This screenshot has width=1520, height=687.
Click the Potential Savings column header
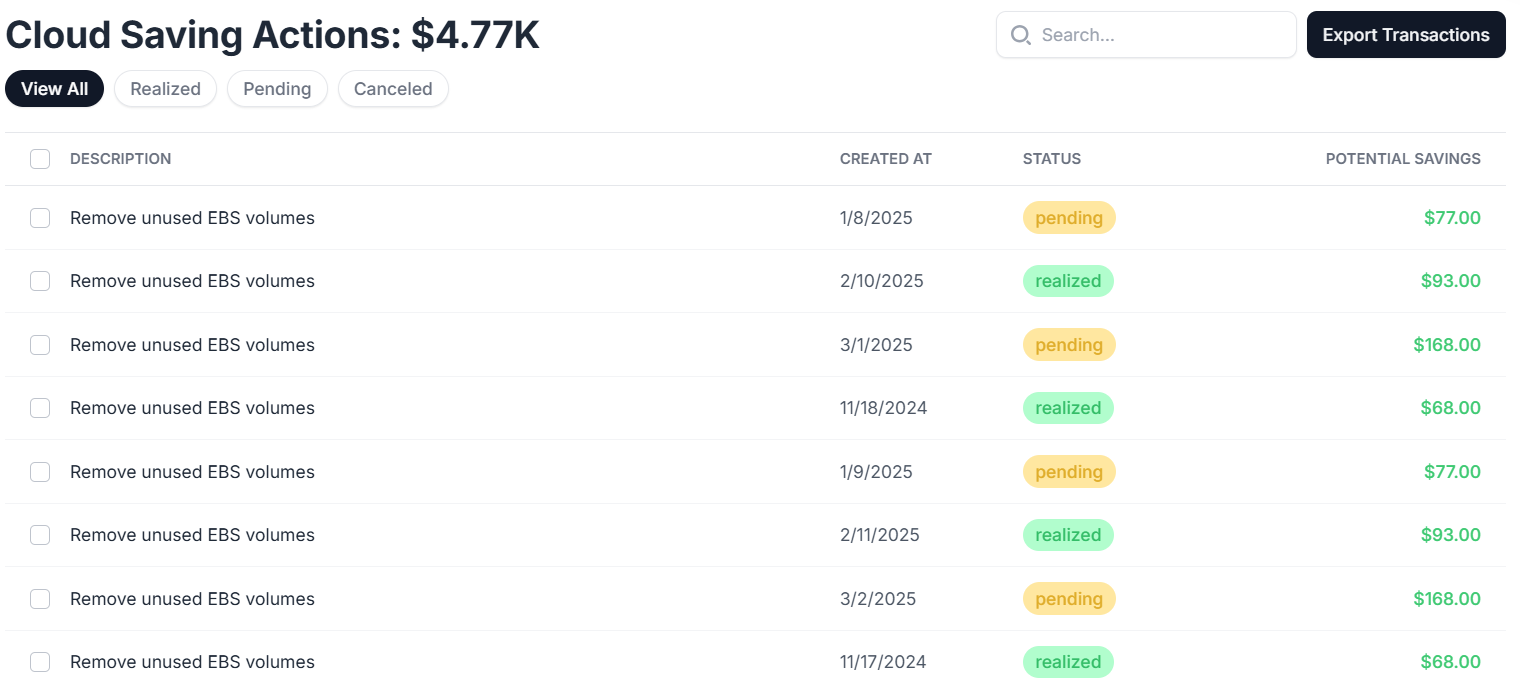pos(1402,159)
